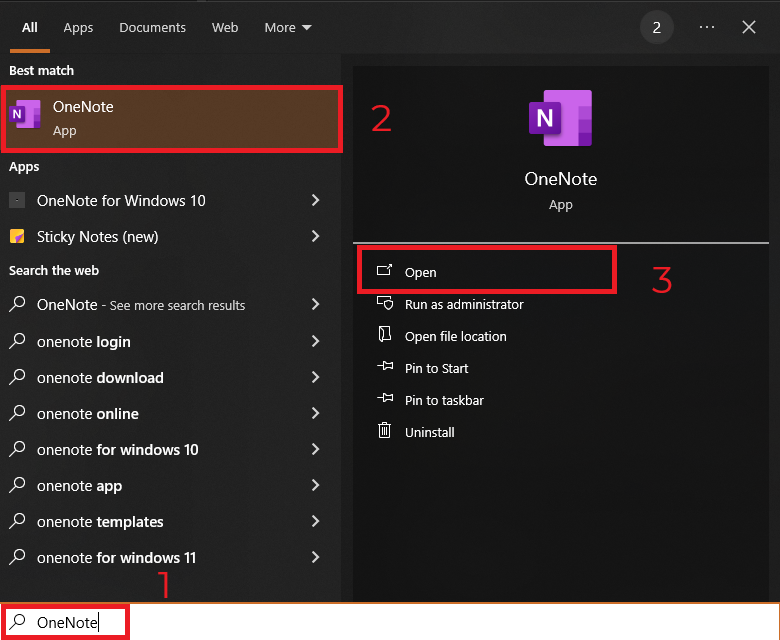Click the Open file location icon
This screenshot has width=780, height=640.
point(385,334)
